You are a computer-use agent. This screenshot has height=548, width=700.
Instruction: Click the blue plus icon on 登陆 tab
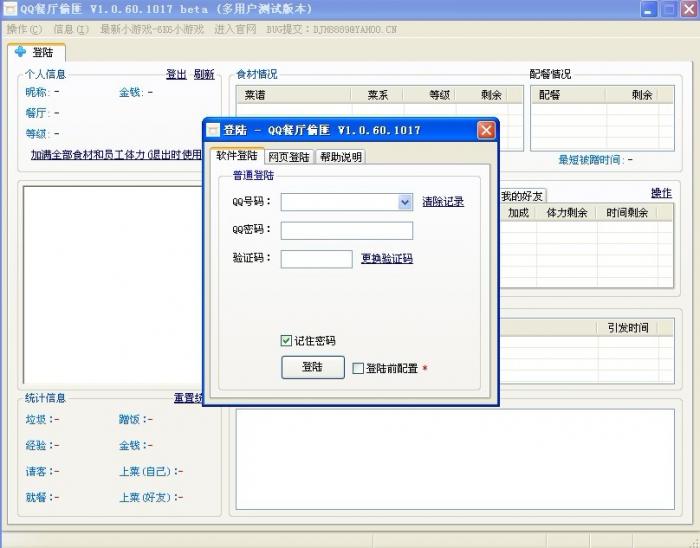click(x=21, y=52)
